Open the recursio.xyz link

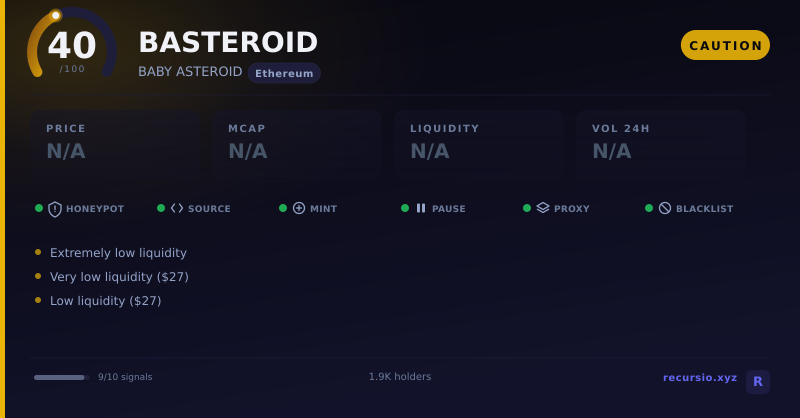point(699,378)
